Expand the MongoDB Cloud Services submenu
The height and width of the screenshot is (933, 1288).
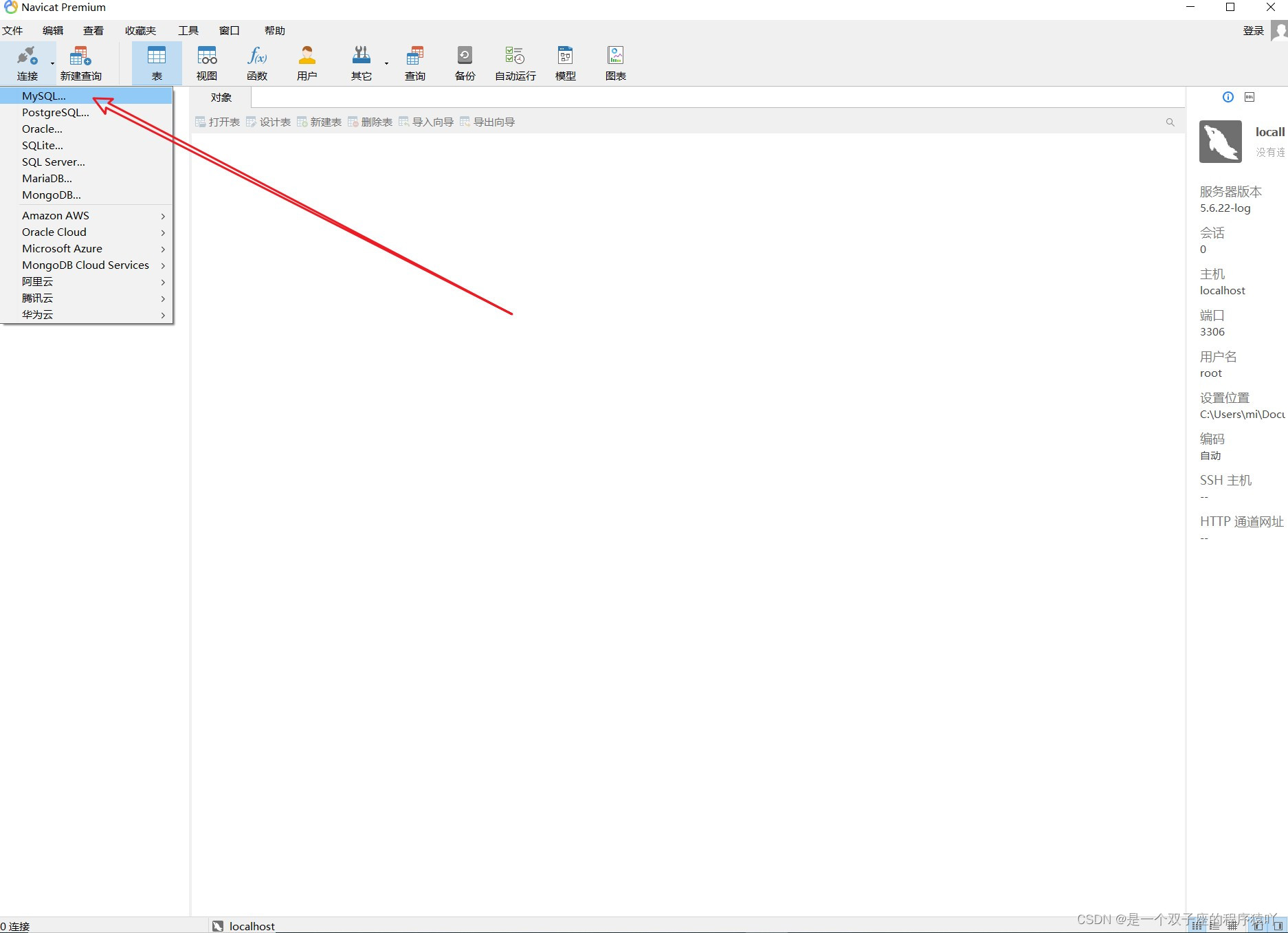[x=87, y=265]
